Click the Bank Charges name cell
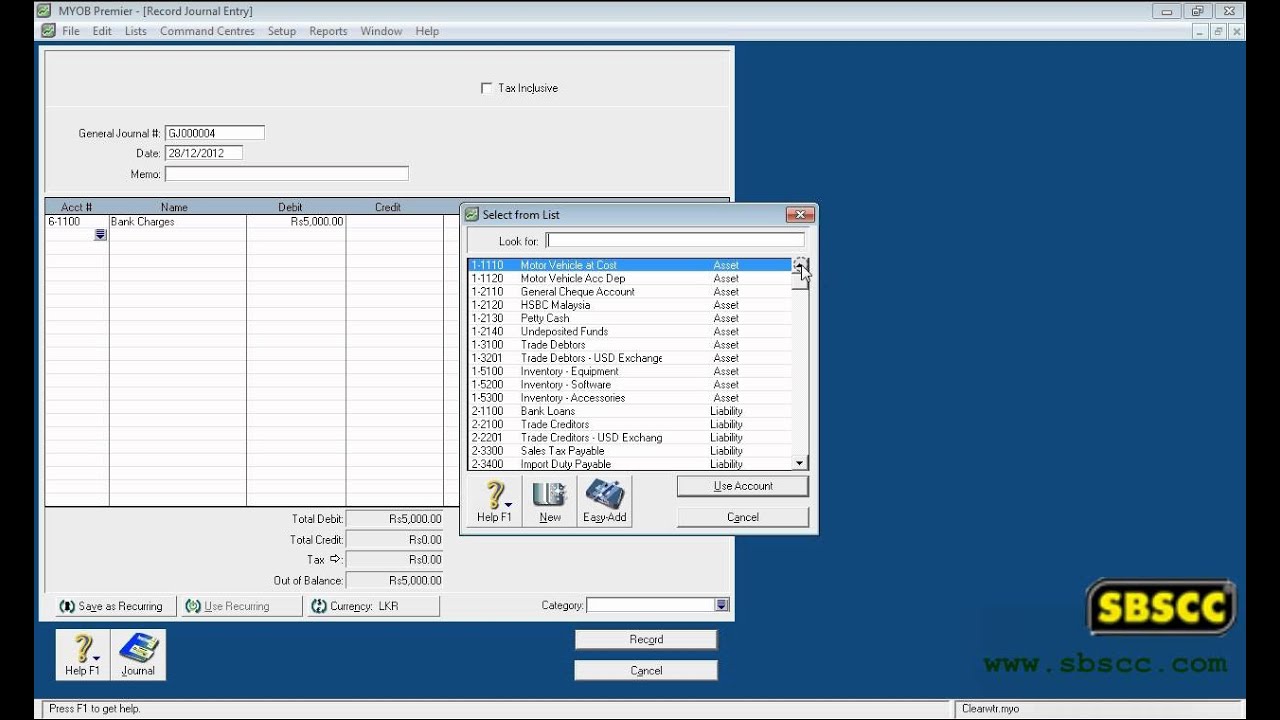This screenshot has width=1280, height=720. tap(178, 222)
